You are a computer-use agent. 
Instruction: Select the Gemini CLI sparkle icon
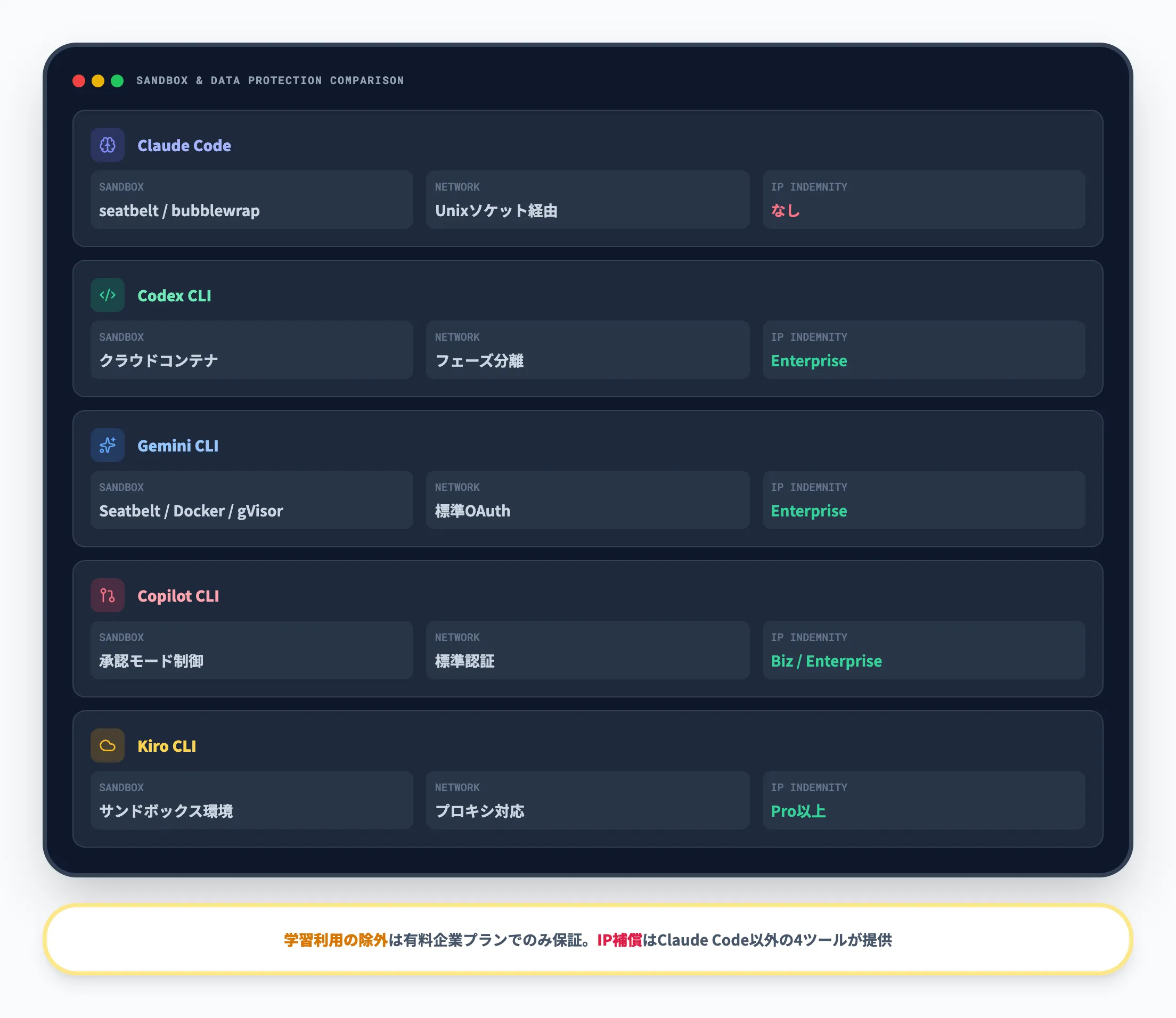click(x=108, y=445)
